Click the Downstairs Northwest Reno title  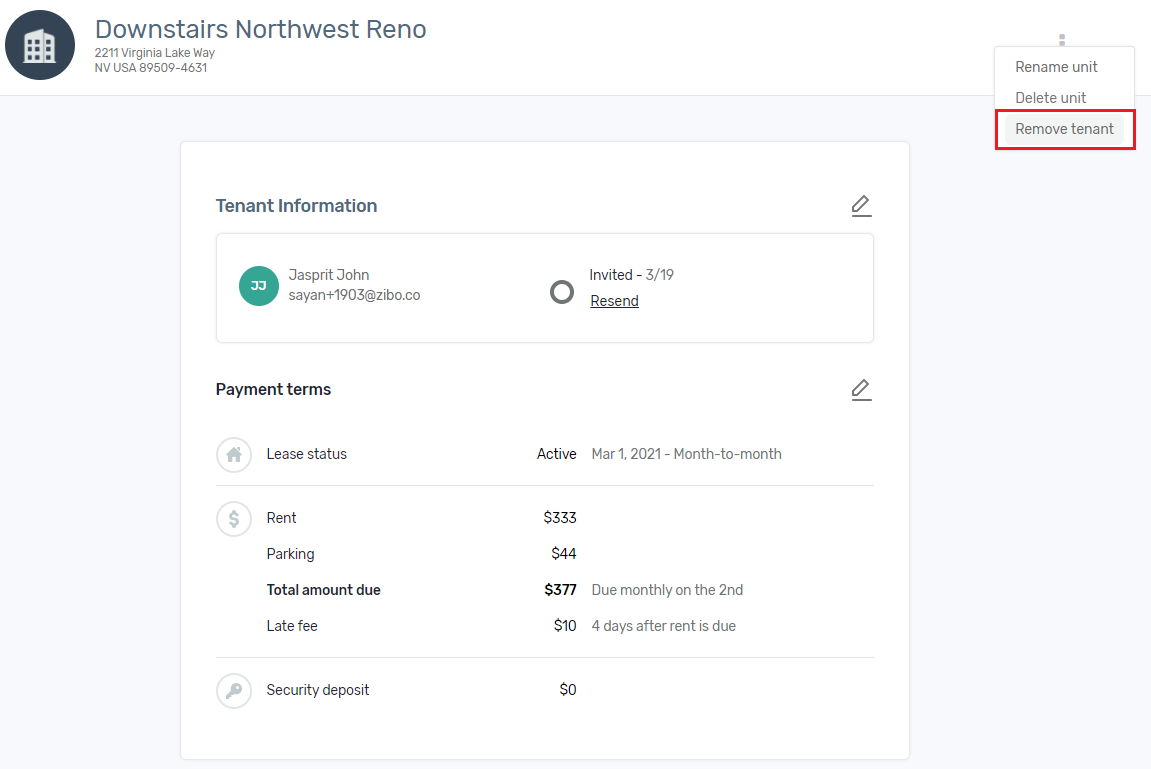pos(261,29)
